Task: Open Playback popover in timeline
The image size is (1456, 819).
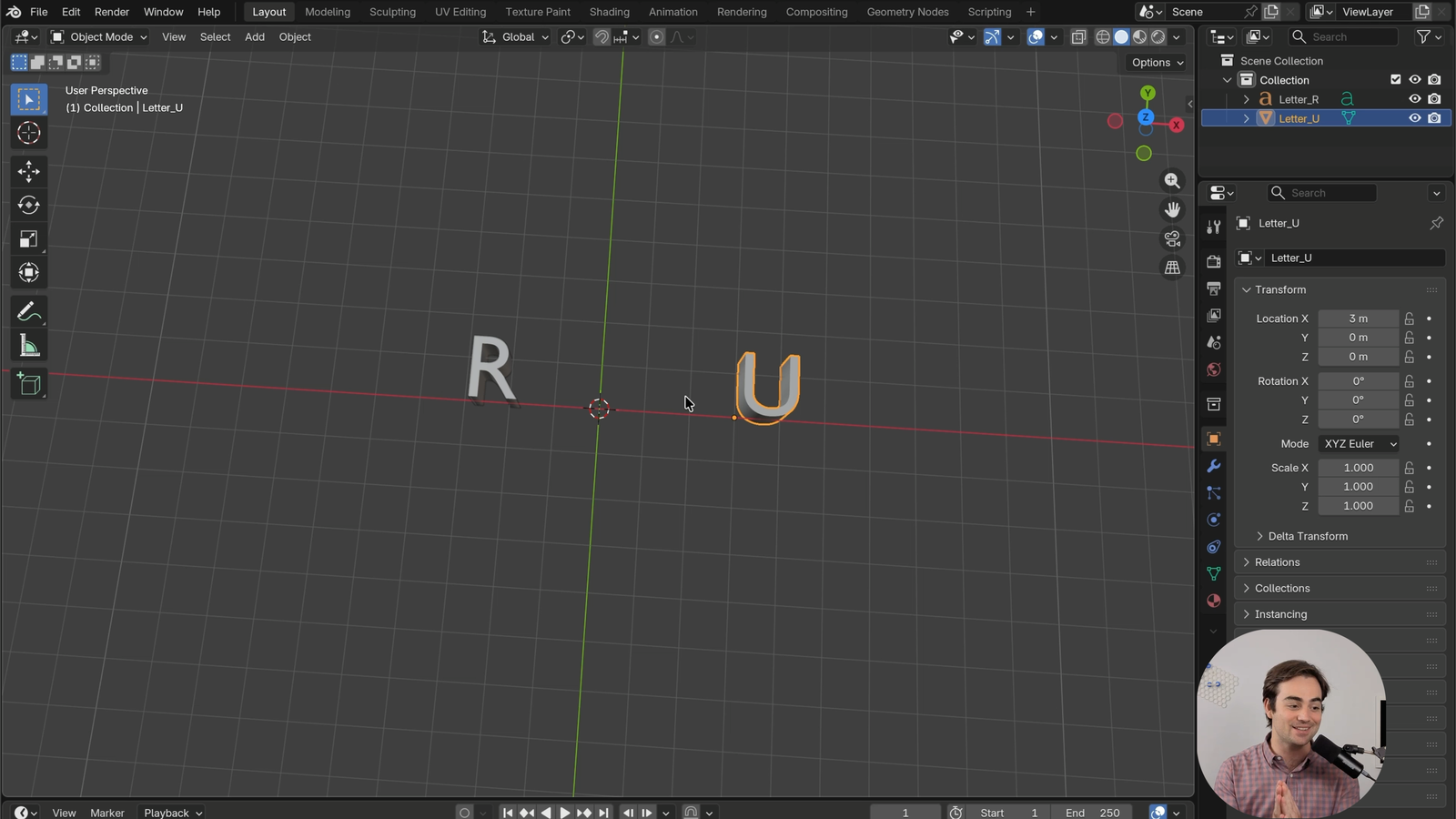Action: (173, 813)
